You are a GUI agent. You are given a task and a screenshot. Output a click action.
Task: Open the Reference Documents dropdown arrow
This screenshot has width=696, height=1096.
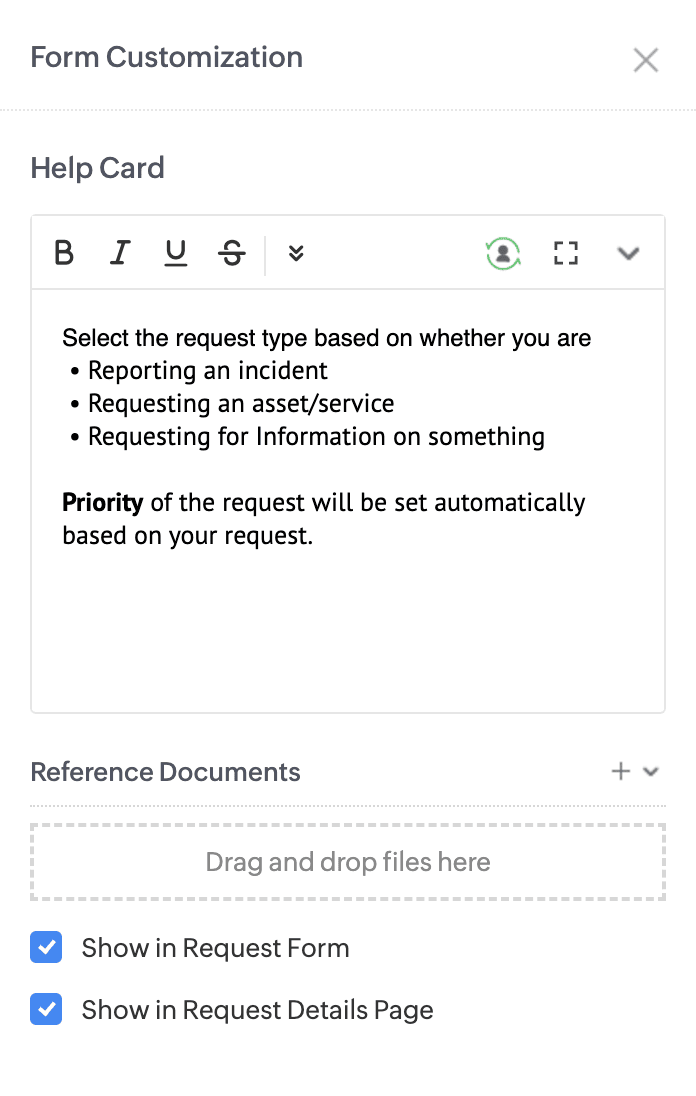tap(651, 772)
